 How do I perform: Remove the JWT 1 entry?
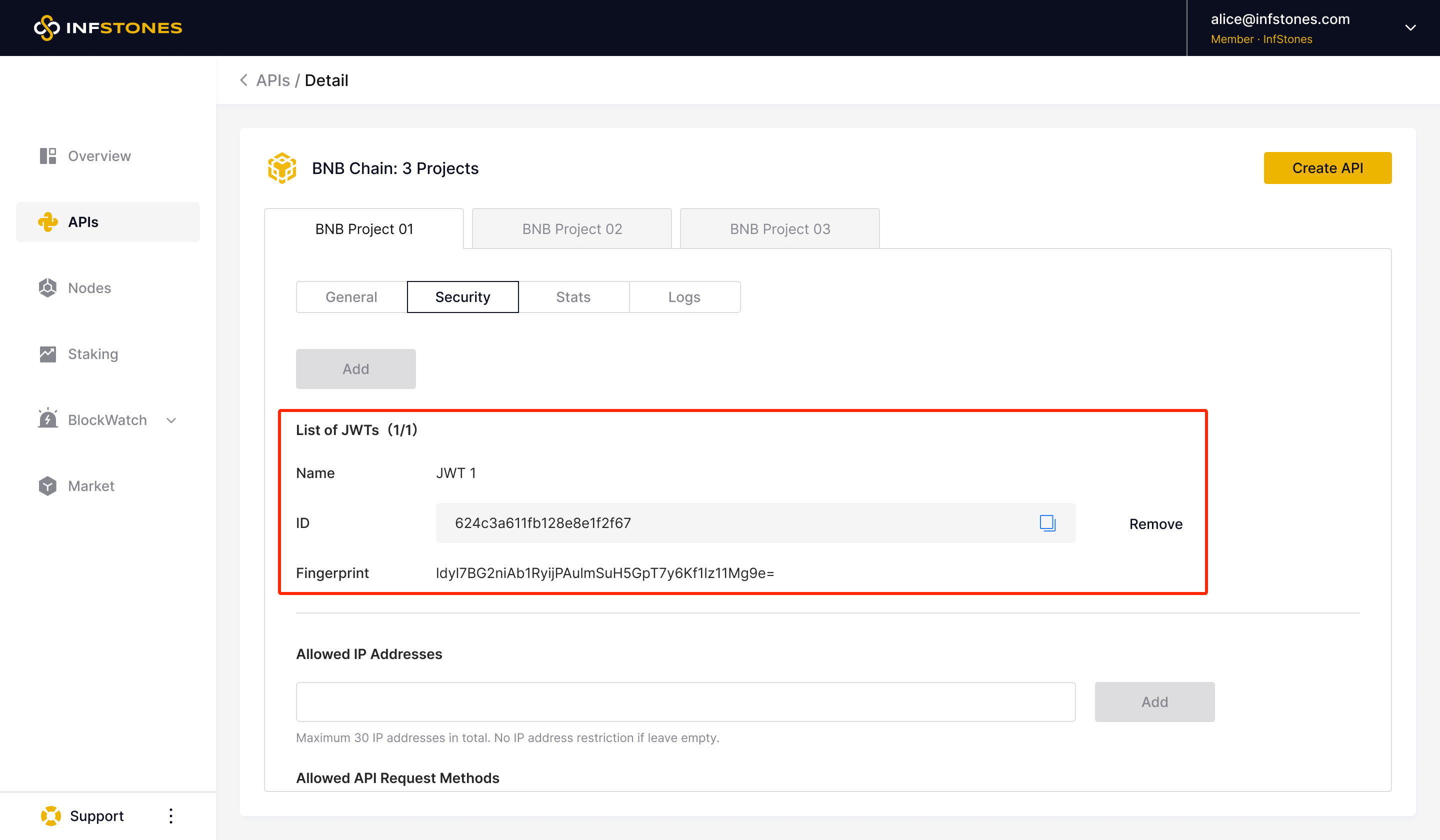point(1155,524)
